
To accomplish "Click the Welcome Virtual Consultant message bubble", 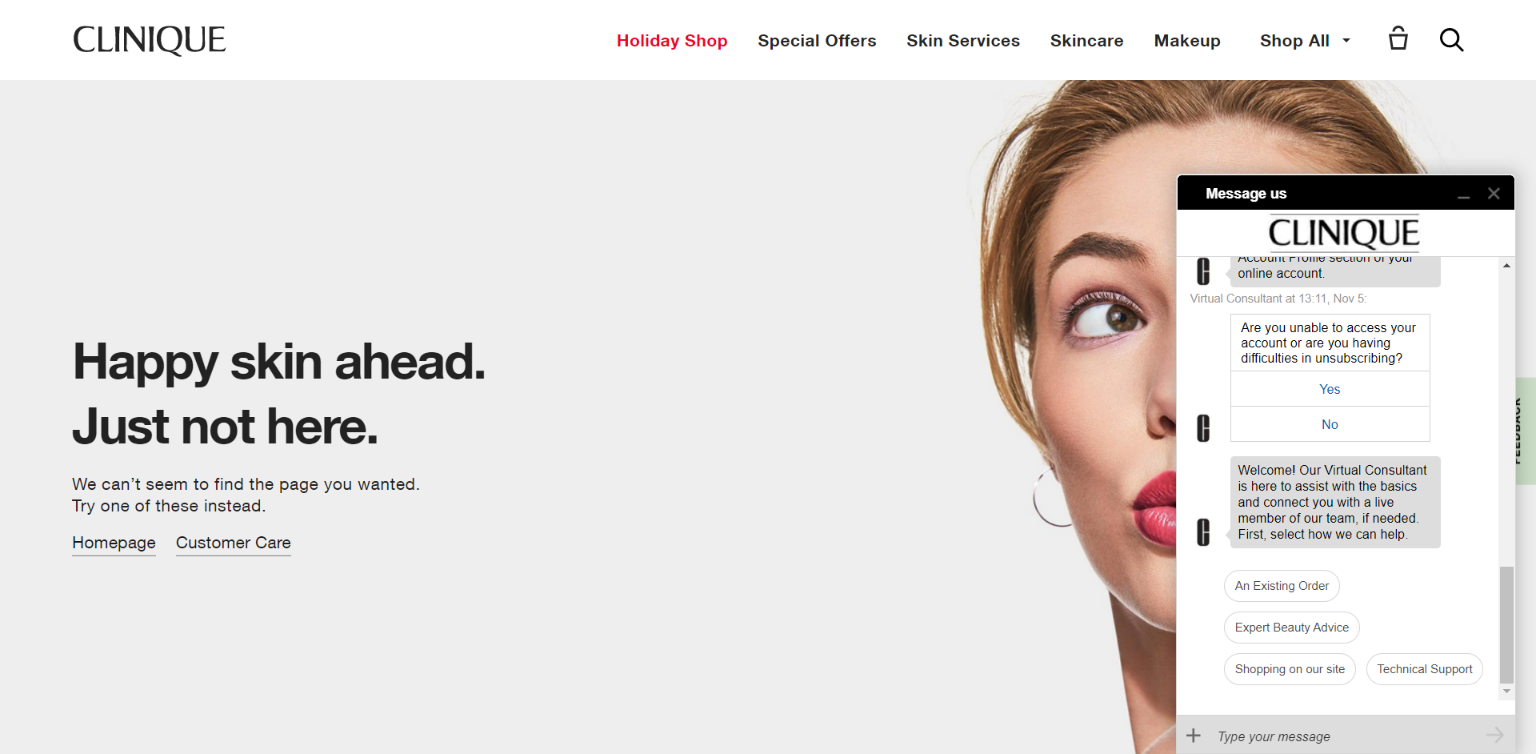I will (1335, 502).
